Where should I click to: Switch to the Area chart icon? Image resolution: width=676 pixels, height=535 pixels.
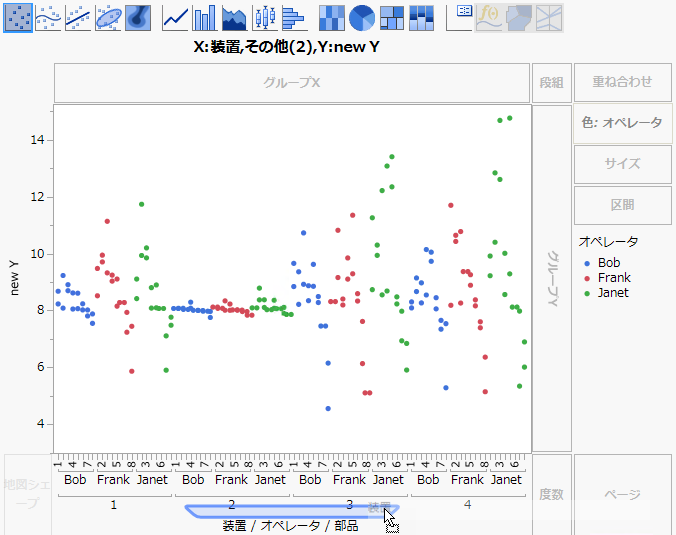pyautogui.click(x=235, y=17)
